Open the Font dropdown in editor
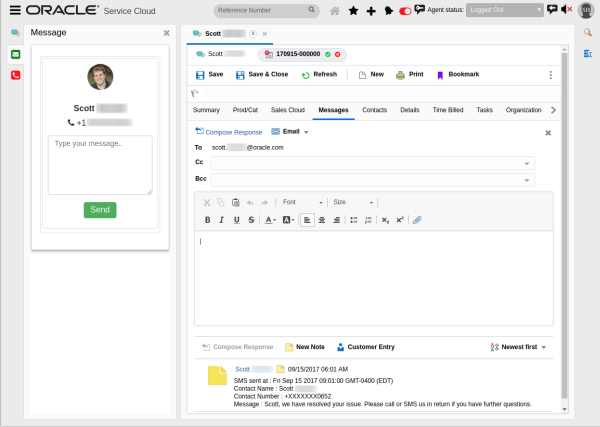Screen dimensions: 600x427 [302, 202]
